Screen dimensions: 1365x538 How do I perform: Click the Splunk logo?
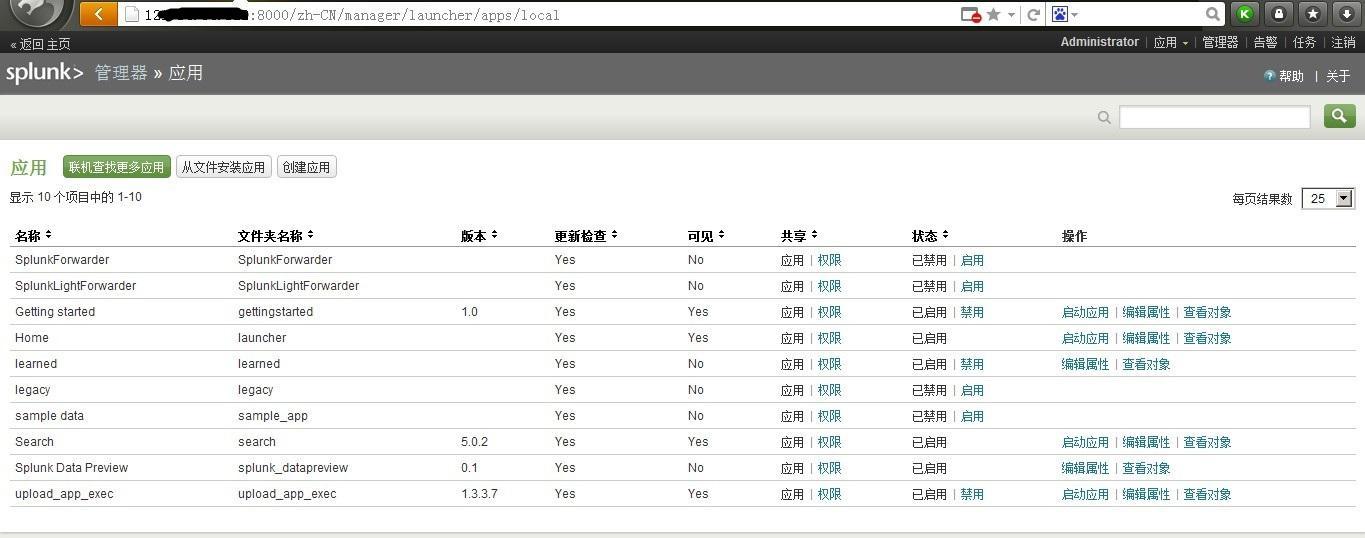pyautogui.click(x=44, y=73)
